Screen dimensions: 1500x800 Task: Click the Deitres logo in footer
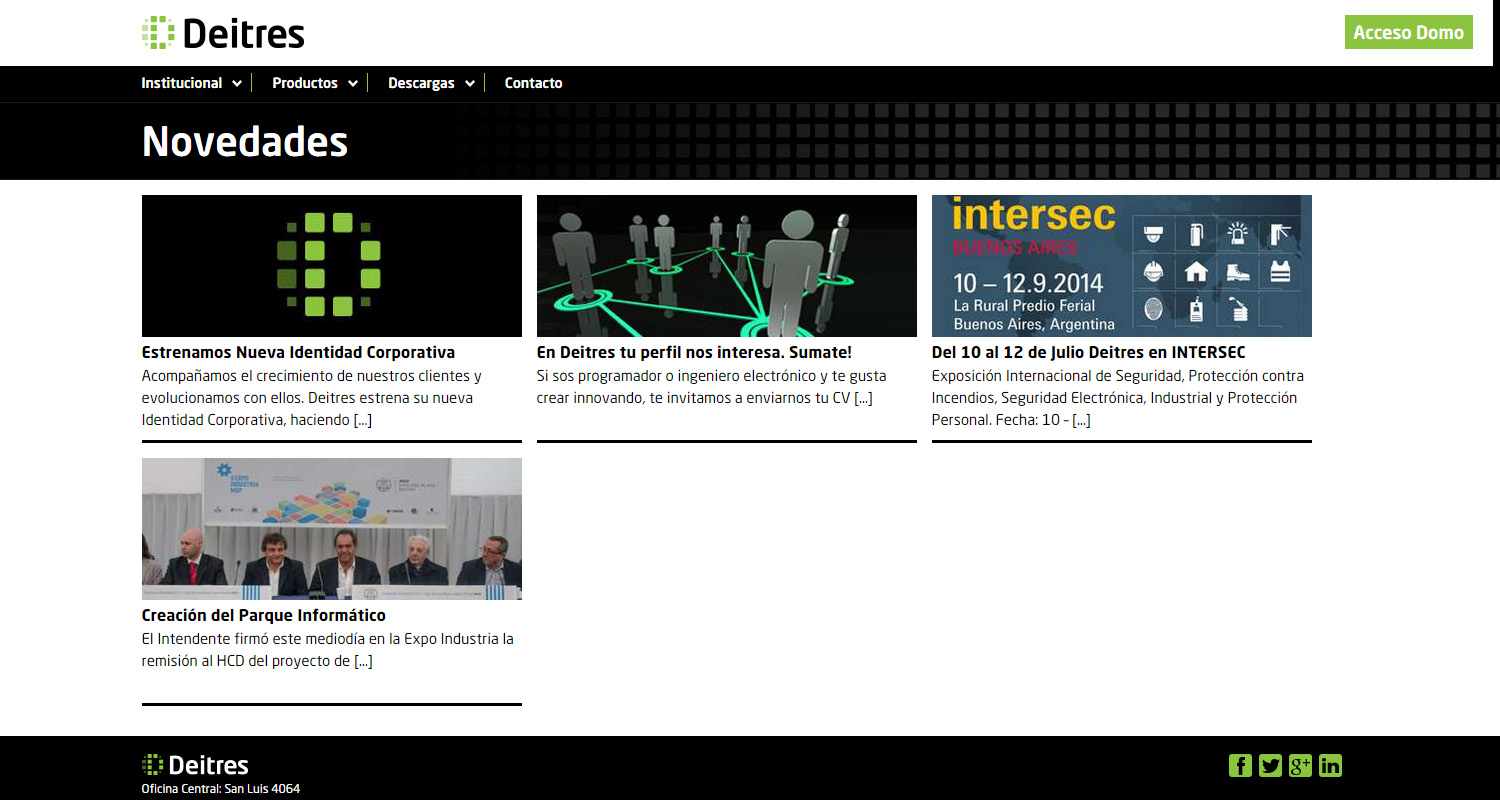[195, 766]
